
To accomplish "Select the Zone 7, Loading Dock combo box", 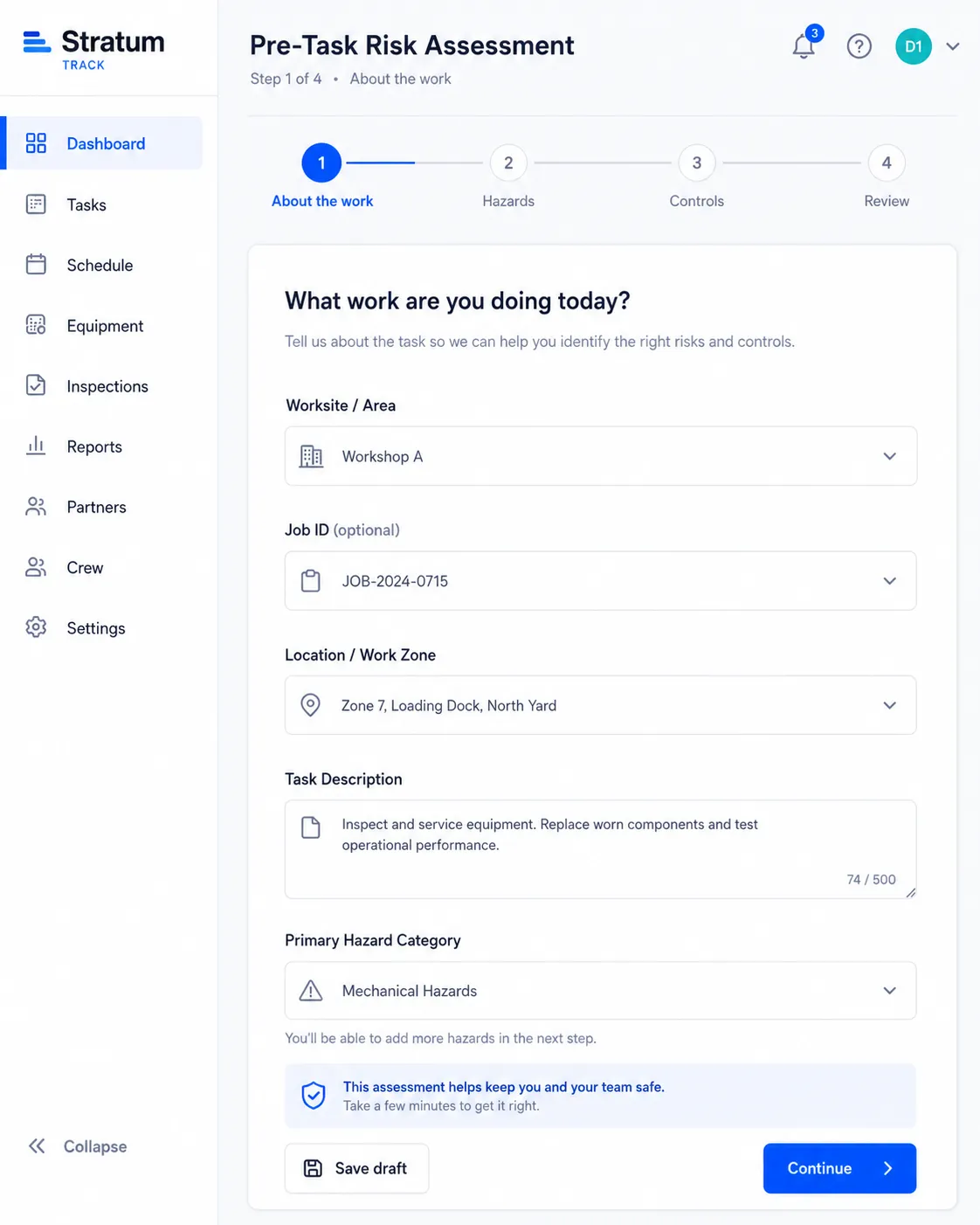I will click(x=601, y=705).
